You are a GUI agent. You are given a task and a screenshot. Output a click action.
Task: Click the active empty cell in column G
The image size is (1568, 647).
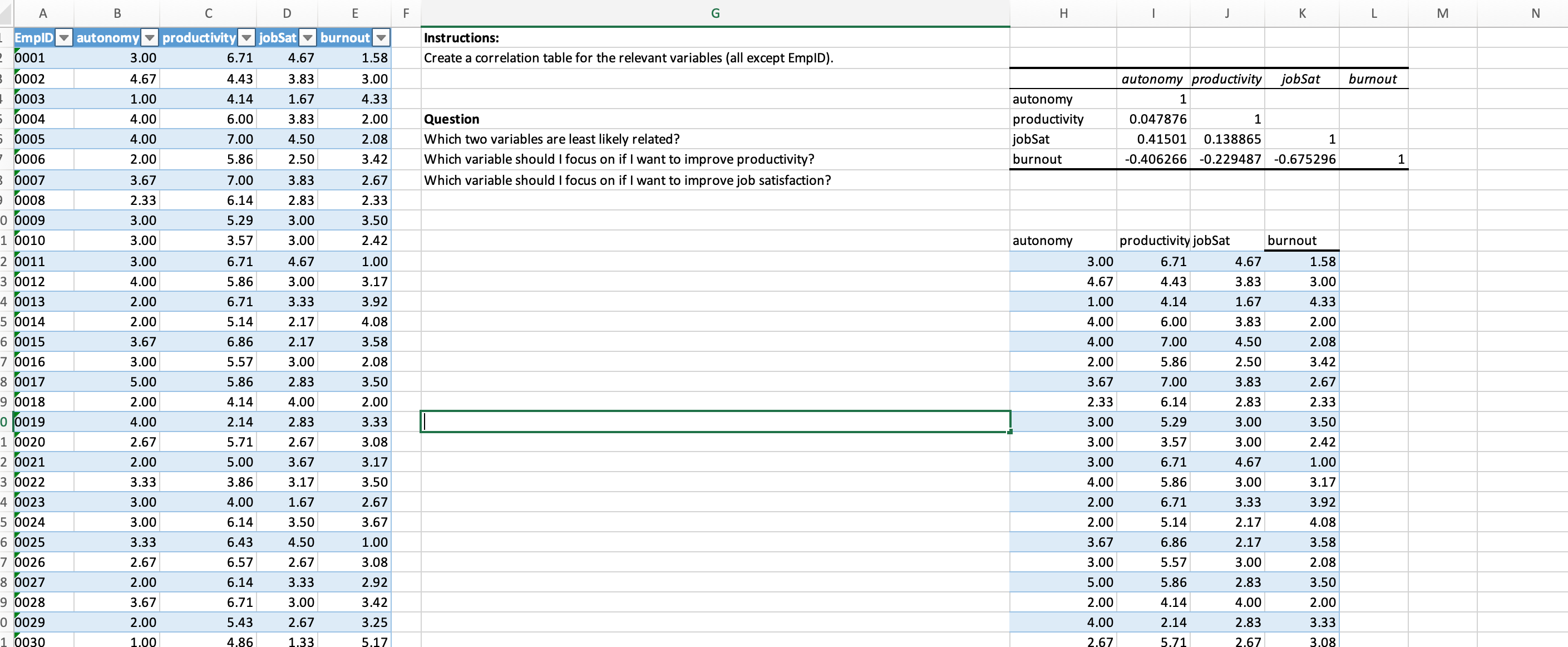coord(715,421)
